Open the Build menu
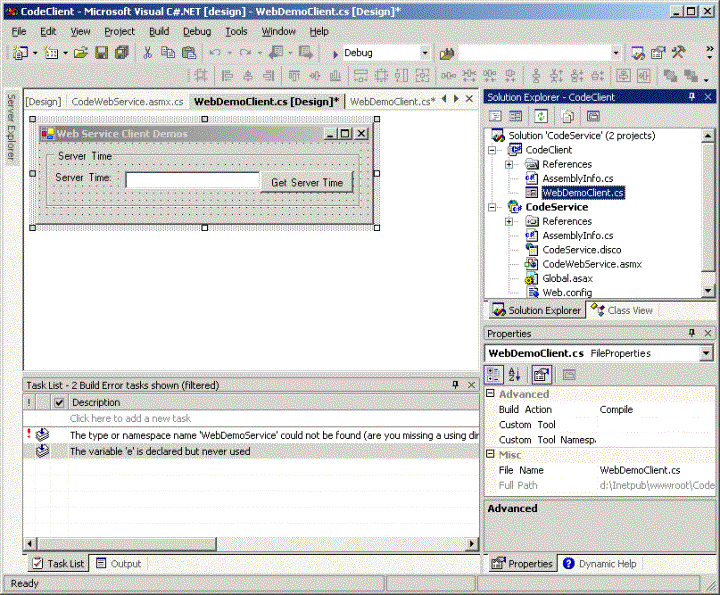Viewport: 720px width, 595px height. [159, 32]
